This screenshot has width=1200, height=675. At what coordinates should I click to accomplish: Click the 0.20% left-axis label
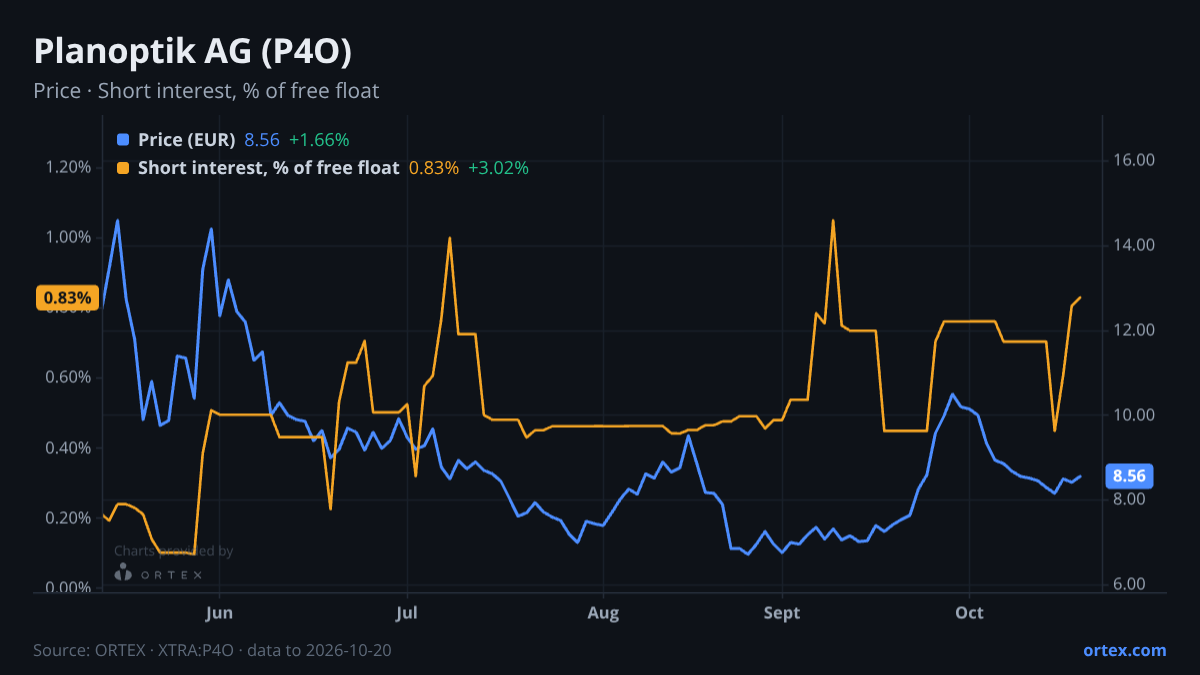(69, 518)
